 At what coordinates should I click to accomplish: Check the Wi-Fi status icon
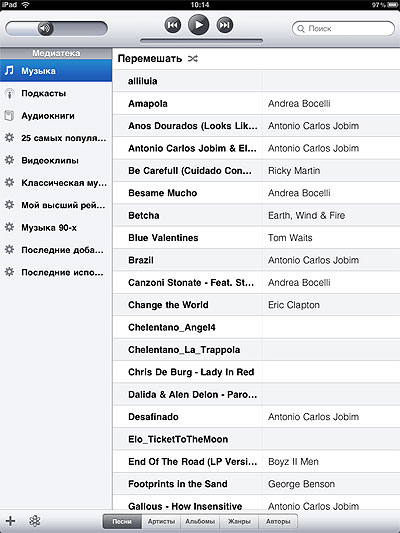pyautogui.click(x=25, y=4)
